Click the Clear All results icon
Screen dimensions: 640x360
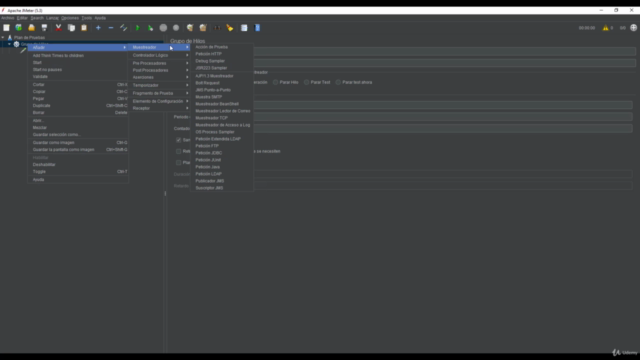coord(203,28)
